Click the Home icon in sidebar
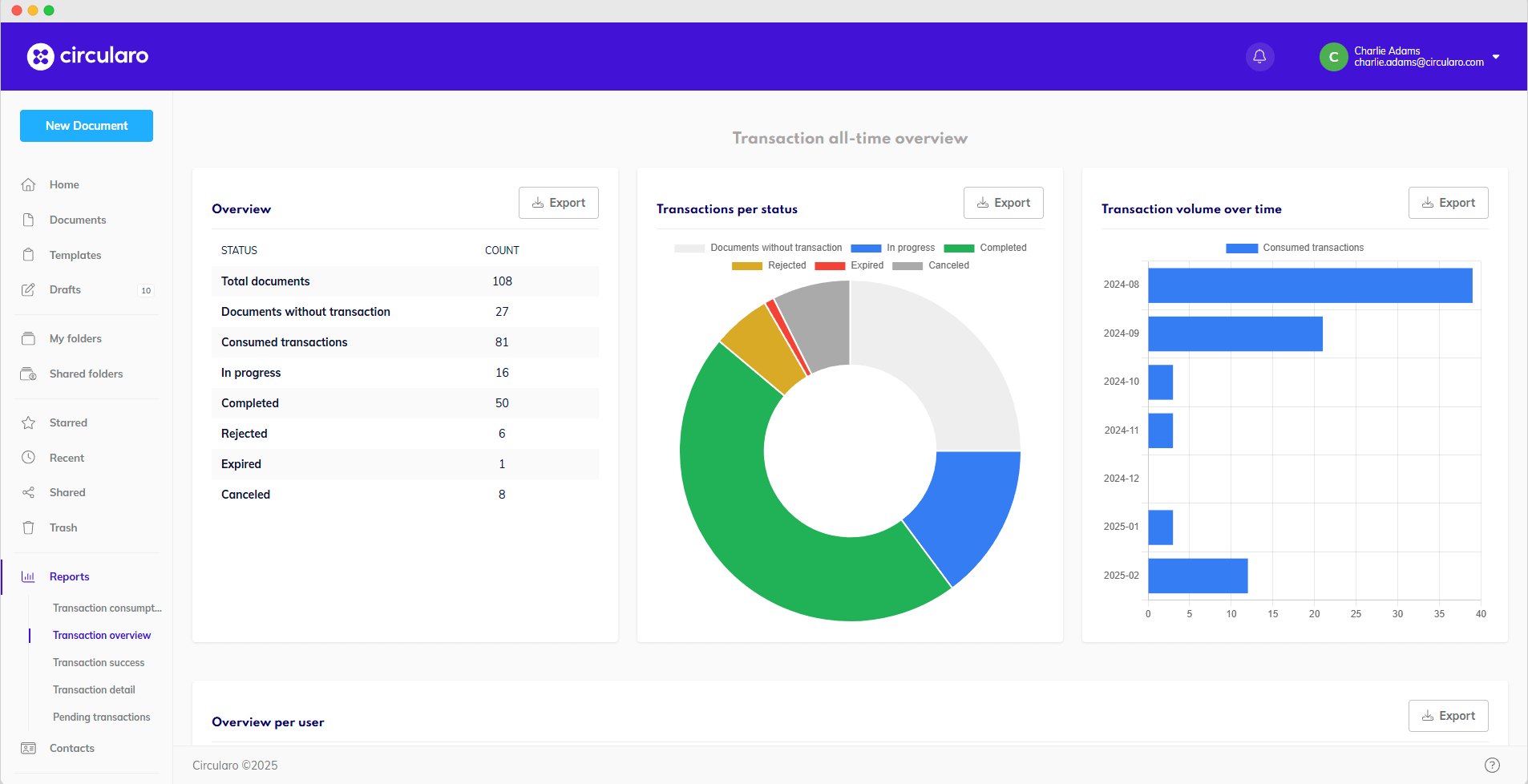 tap(28, 184)
